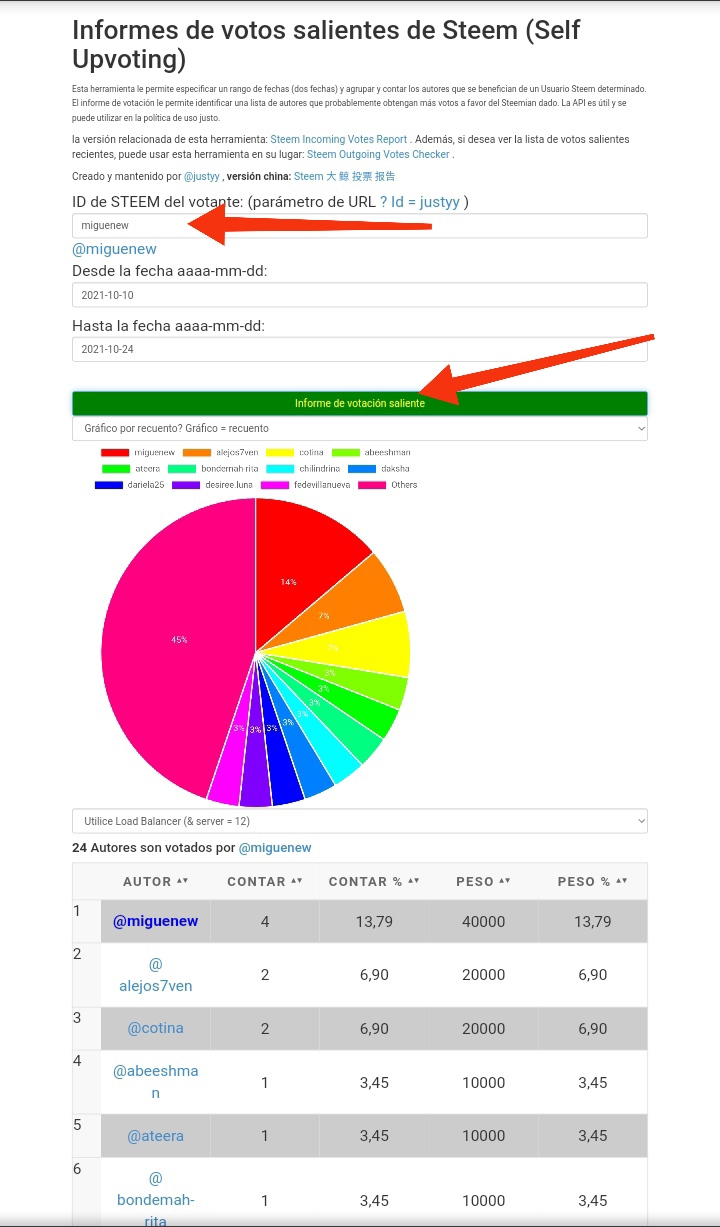This screenshot has width=720, height=1227.
Task: Edit the Hasta la fecha date field
Action: (x=360, y=349)
